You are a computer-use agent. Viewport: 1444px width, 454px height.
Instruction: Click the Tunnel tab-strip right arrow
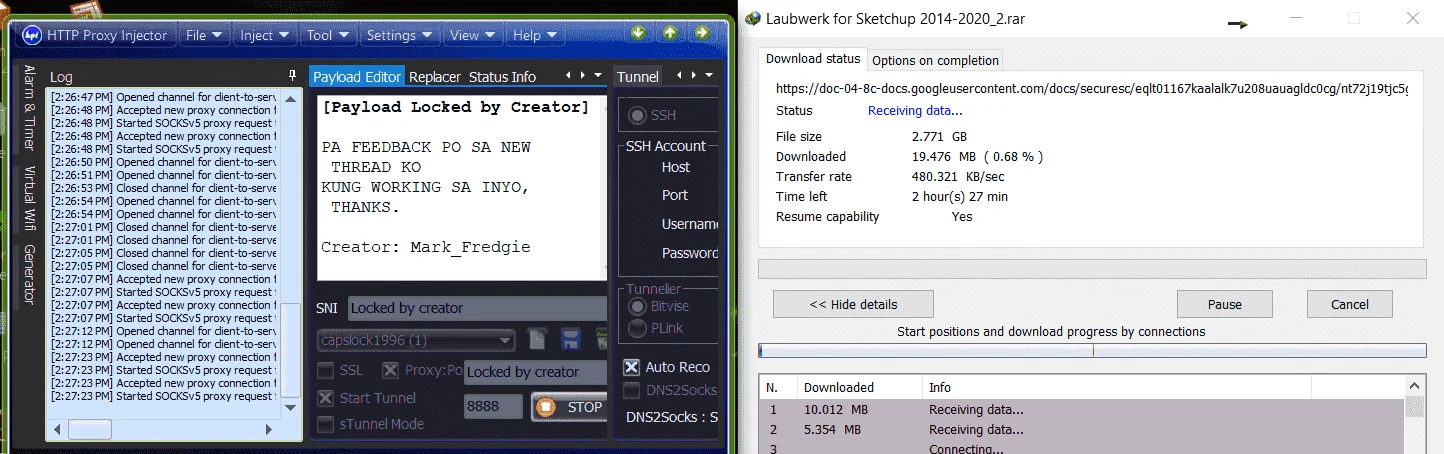[x=692, y=76]
